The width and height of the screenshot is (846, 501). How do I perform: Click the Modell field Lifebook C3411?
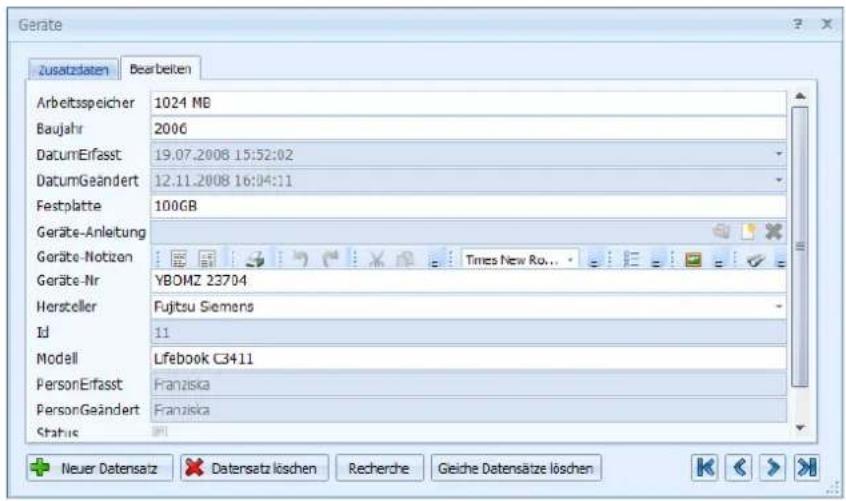(468, 359)
